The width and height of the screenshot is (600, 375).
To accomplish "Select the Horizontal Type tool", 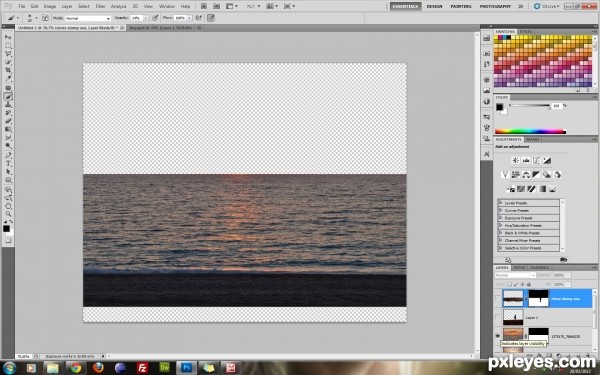I will tap(8, 163).
